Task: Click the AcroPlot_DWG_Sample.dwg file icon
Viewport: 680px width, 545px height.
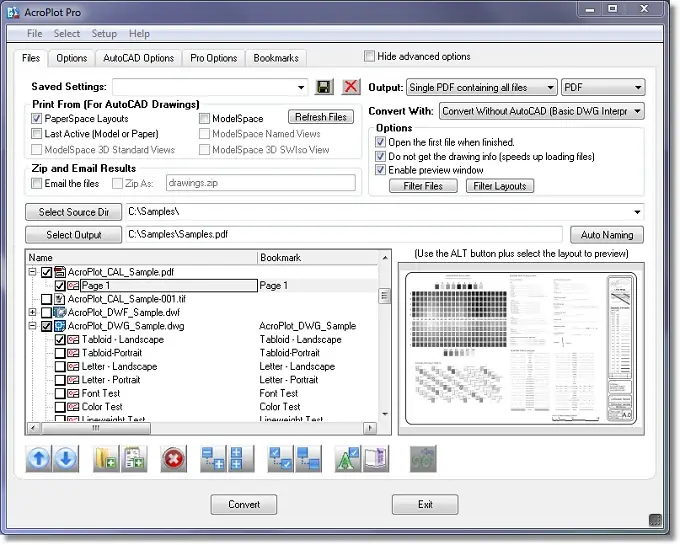Action: coord(60,326)
